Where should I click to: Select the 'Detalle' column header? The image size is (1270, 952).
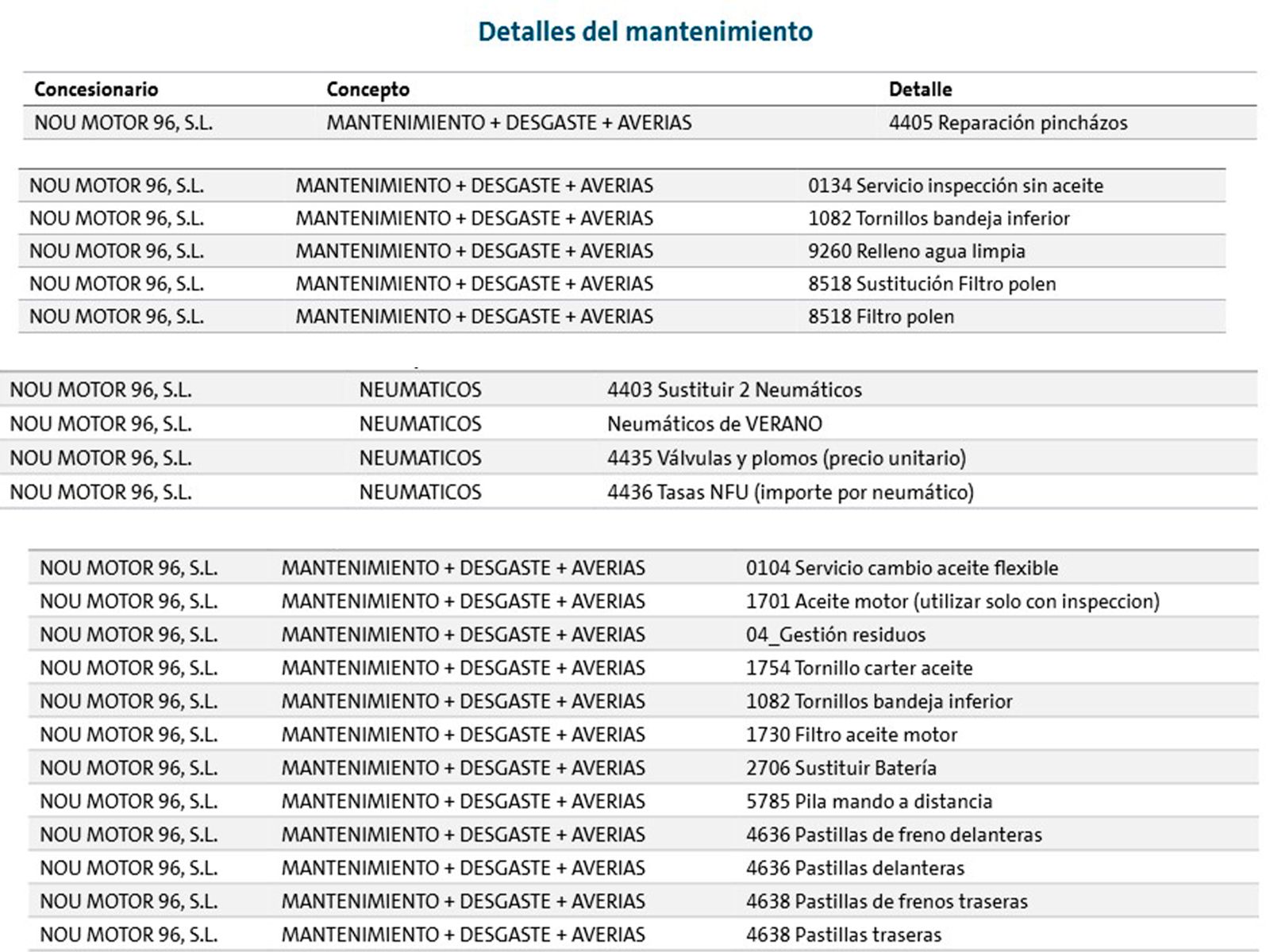pyautogui.click(x=920, y=89)
